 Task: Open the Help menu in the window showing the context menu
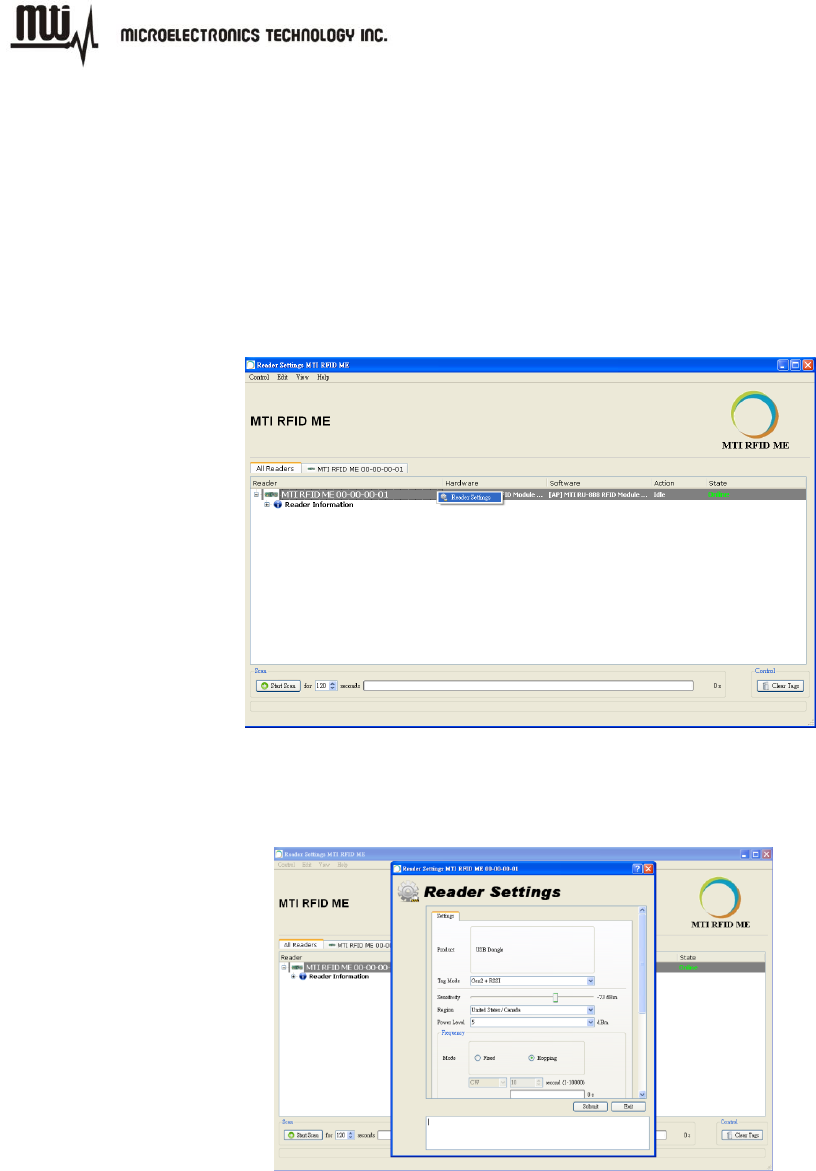(323, 377)
